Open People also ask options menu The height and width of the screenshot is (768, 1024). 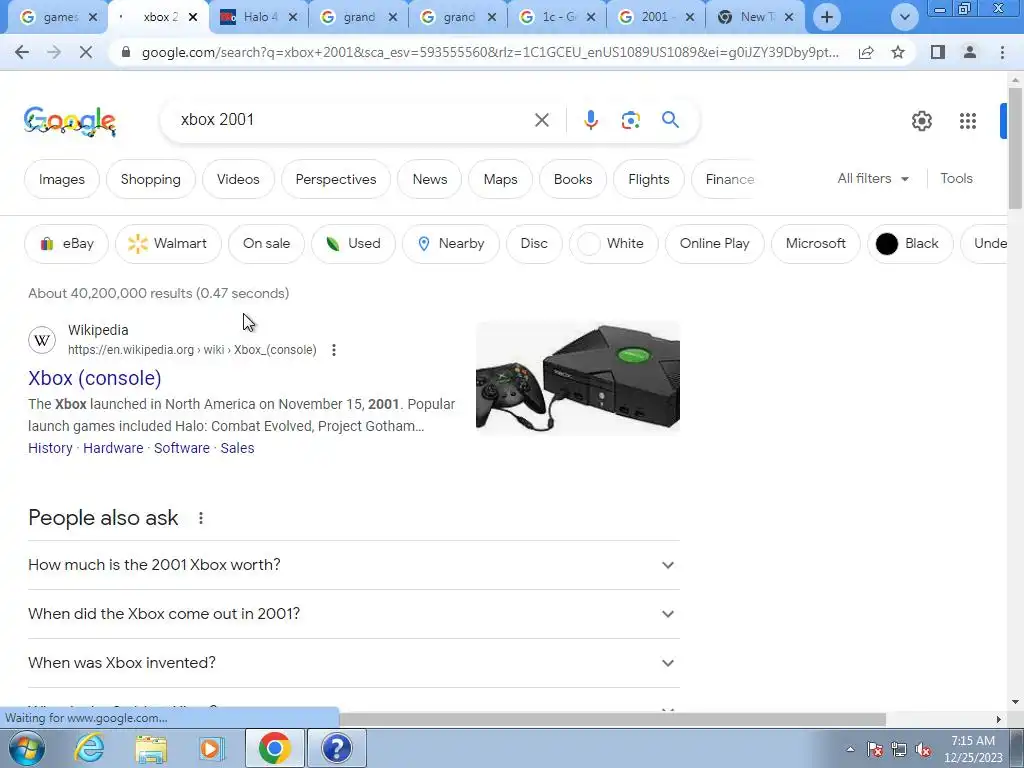pos(200,518)
